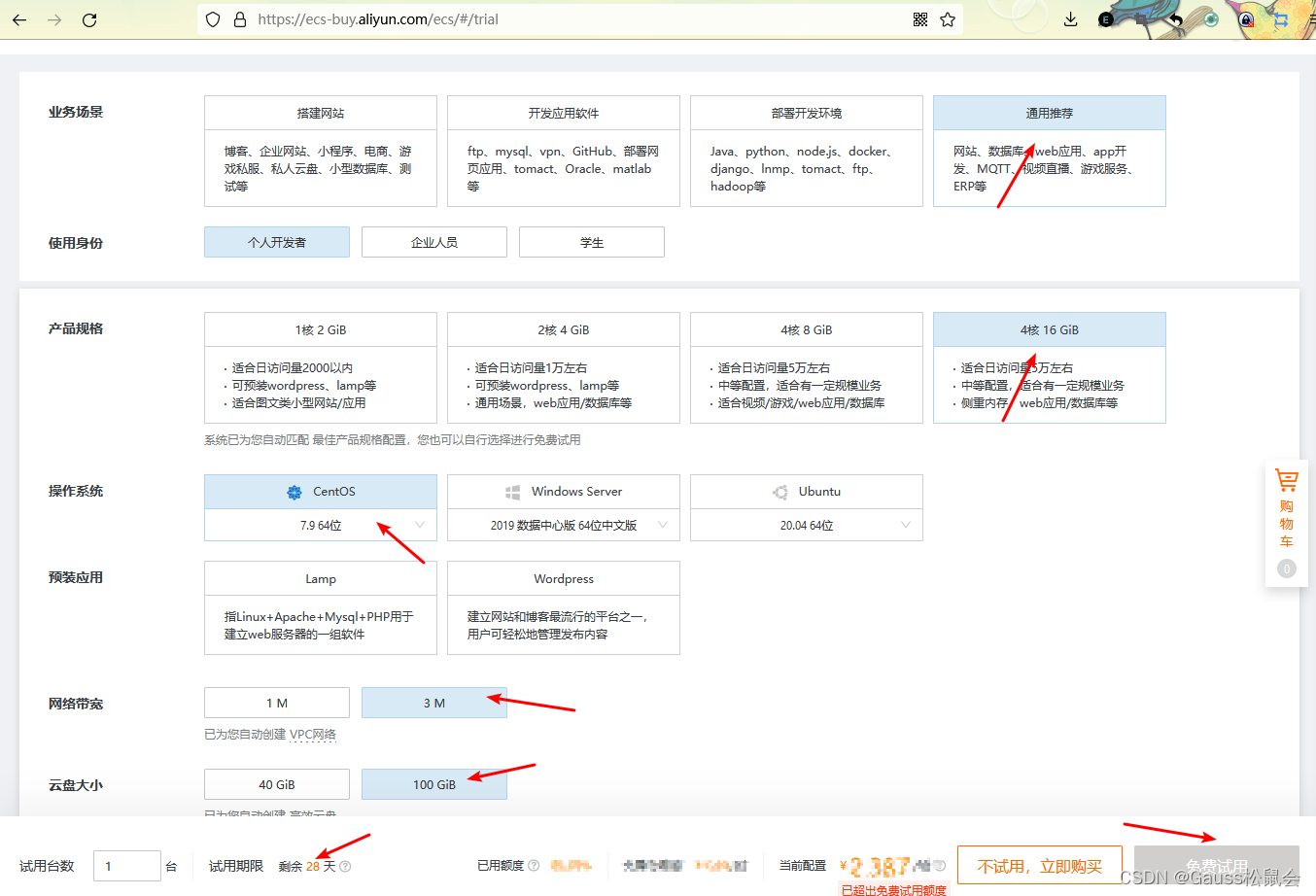Select the 搭建网站 business scenario
Viewport: 1316px width, 896px height.
[321, 151]
